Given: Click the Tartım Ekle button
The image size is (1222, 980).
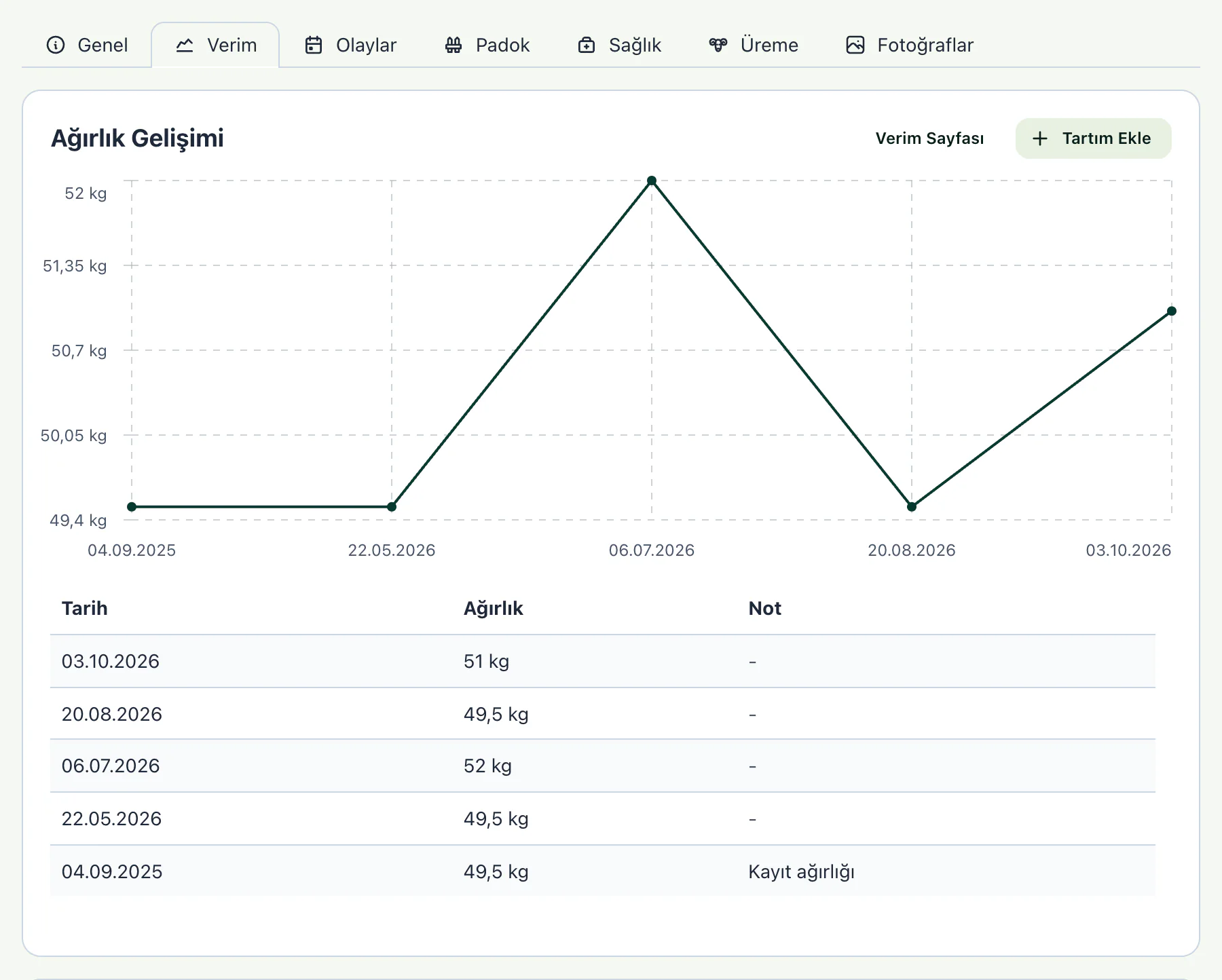Looking at the screenshot, I should click(x=1093, y=138).
